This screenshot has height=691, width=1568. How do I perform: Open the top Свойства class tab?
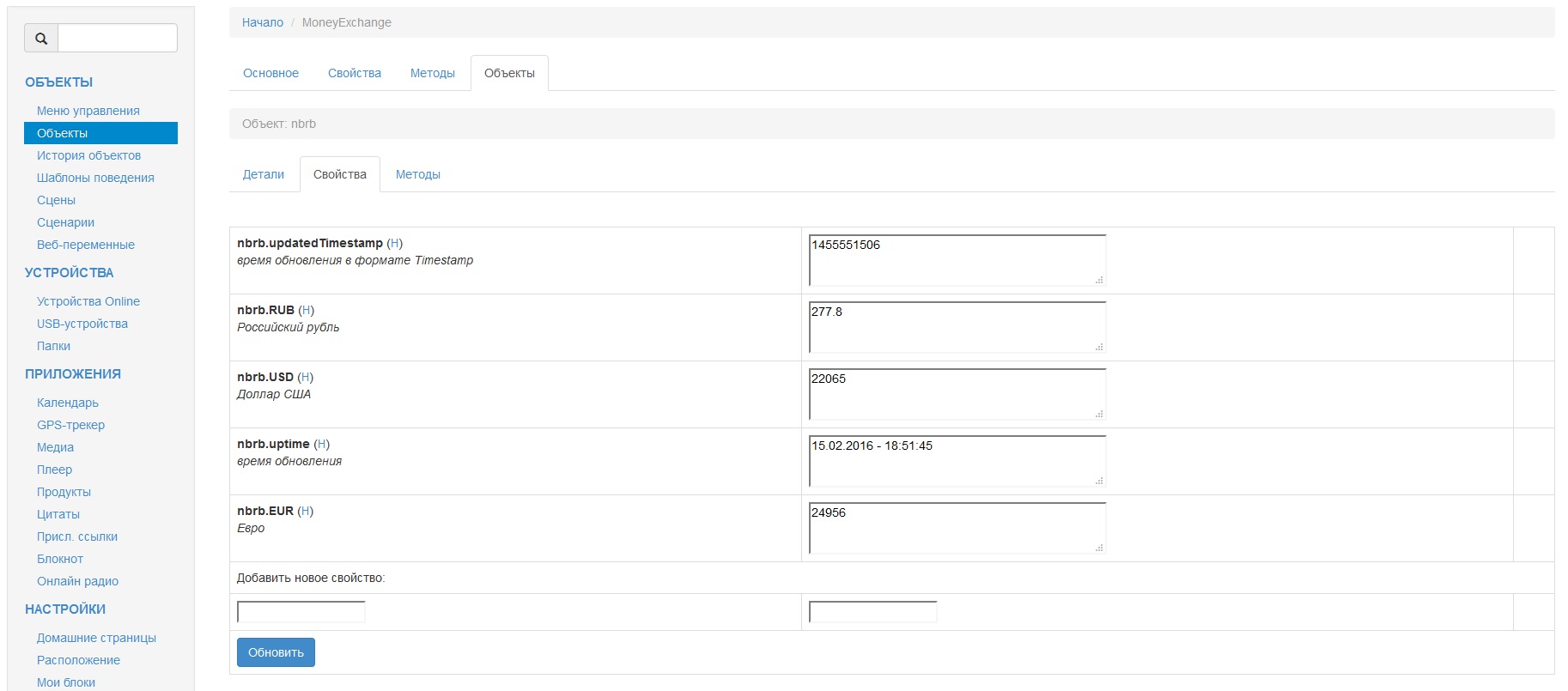(x=355, y=73)
